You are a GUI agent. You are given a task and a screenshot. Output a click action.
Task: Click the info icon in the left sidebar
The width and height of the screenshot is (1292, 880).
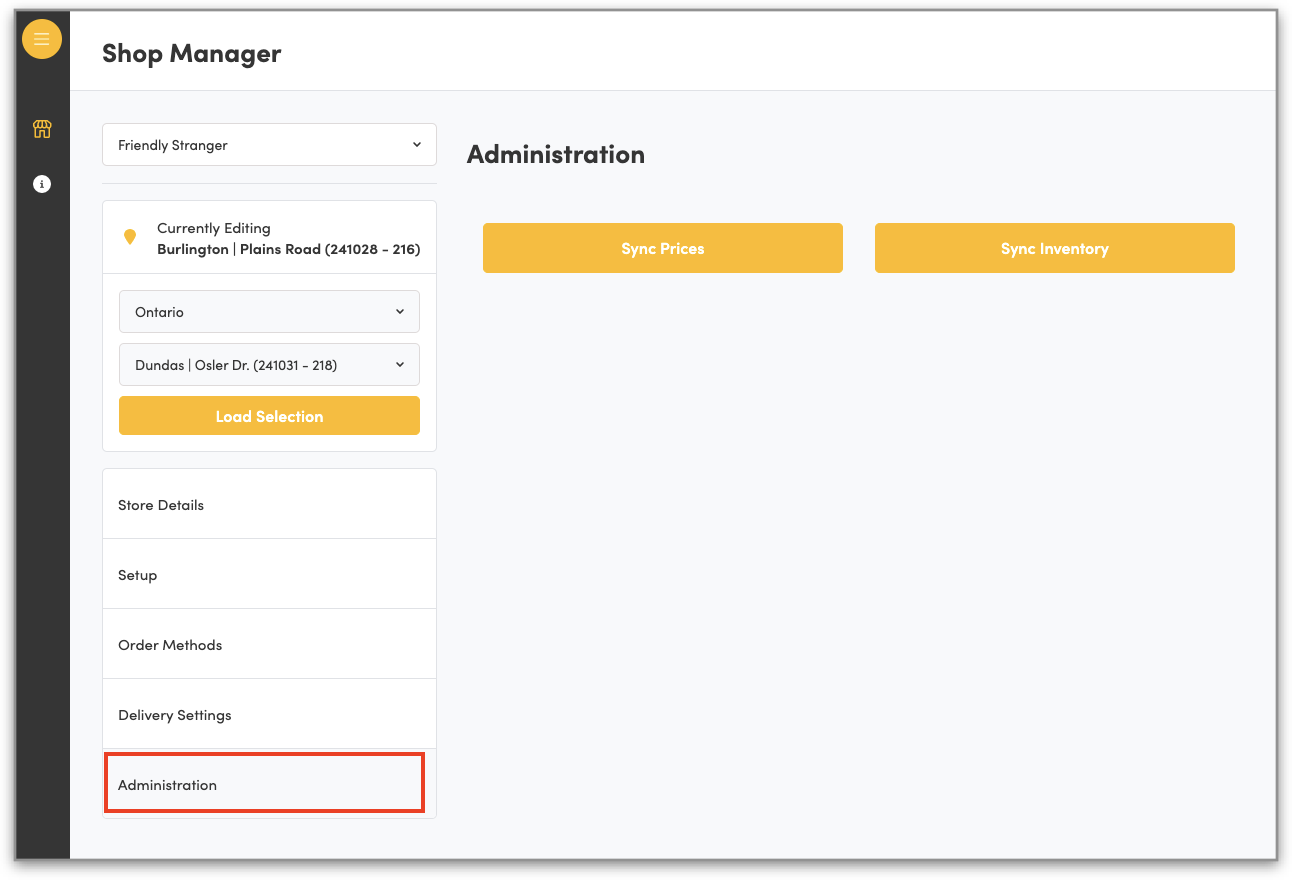pyautogui.click(x=42, y=184)
